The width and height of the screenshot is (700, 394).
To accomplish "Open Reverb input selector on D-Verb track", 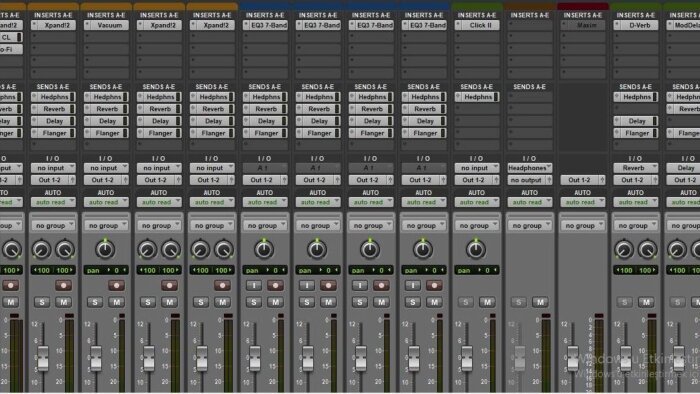I will point(636,168).
